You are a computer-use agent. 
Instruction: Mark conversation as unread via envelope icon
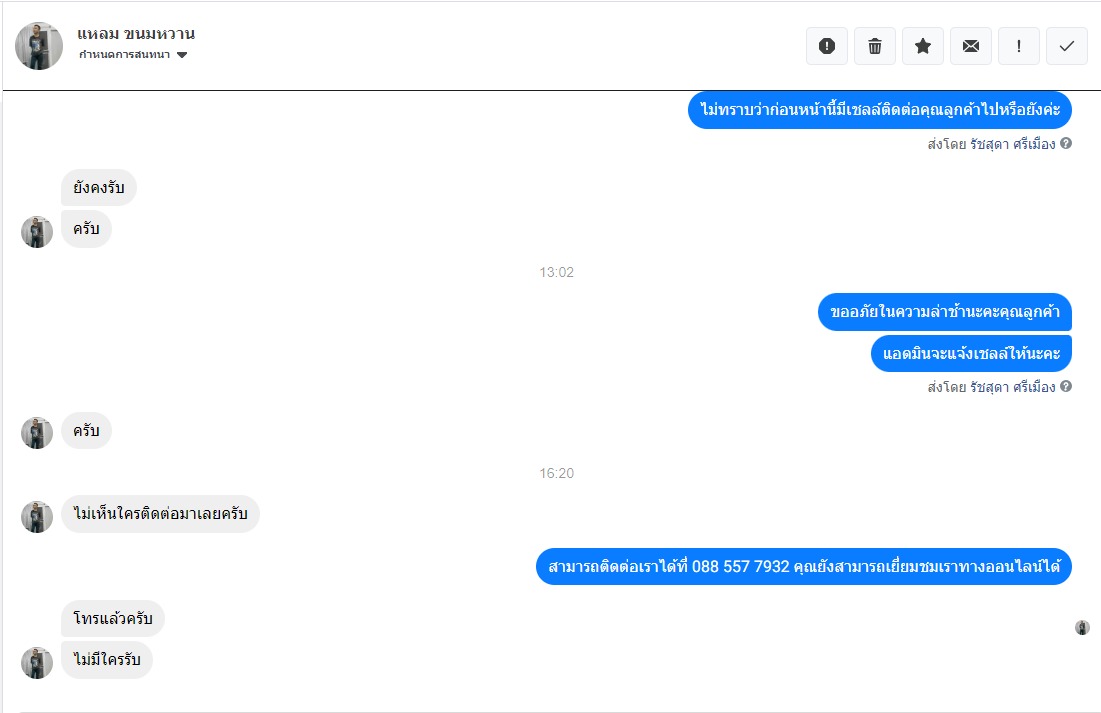click(970, 46)
